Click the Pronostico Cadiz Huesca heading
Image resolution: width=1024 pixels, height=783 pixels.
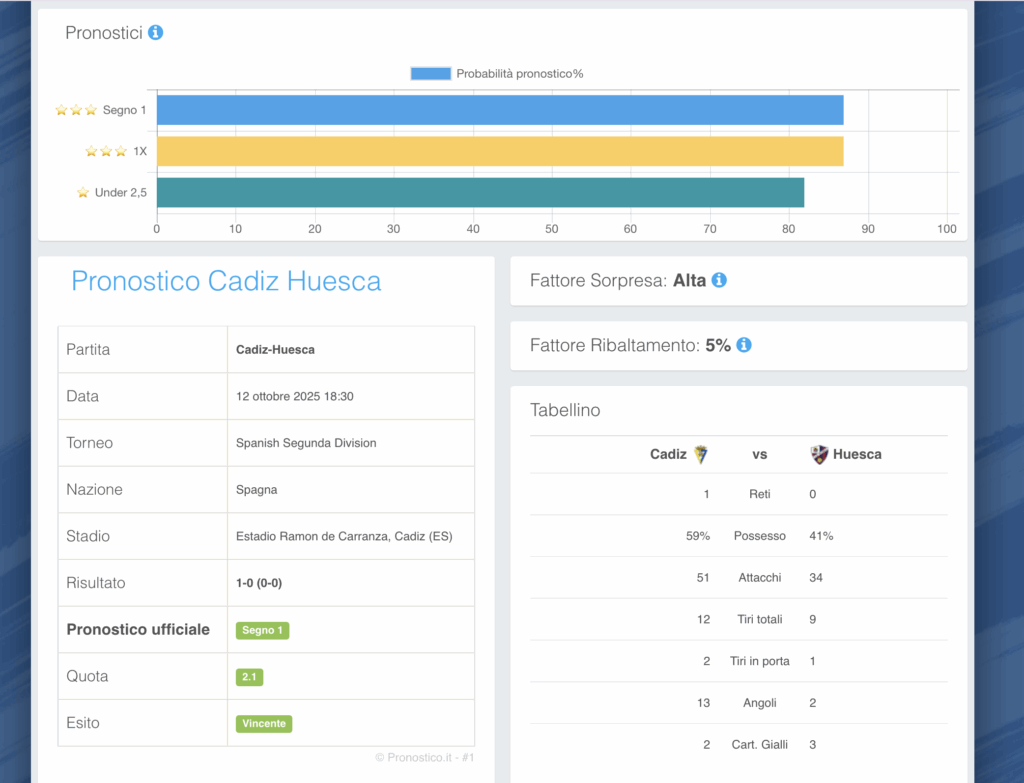point(226,281)
